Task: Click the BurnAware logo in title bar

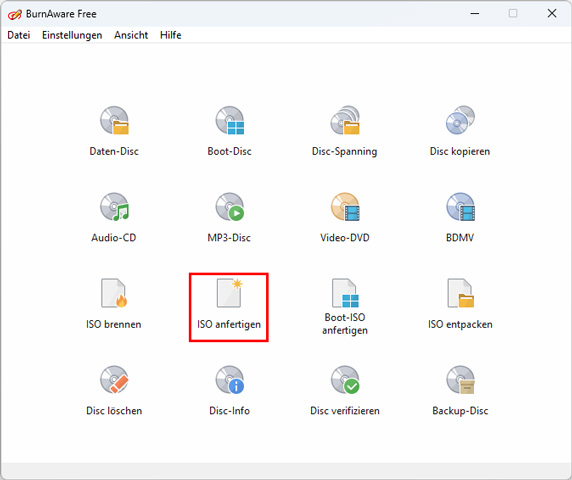Action: (15, 14)
